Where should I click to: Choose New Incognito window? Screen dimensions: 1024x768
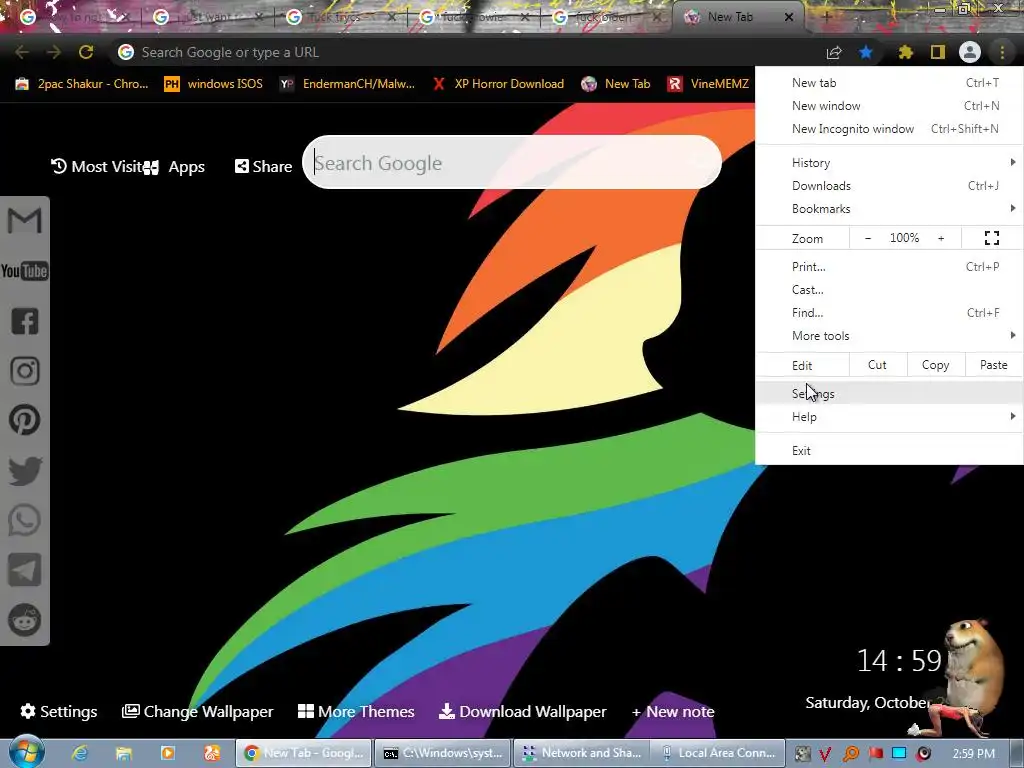(x=889, y=129)
